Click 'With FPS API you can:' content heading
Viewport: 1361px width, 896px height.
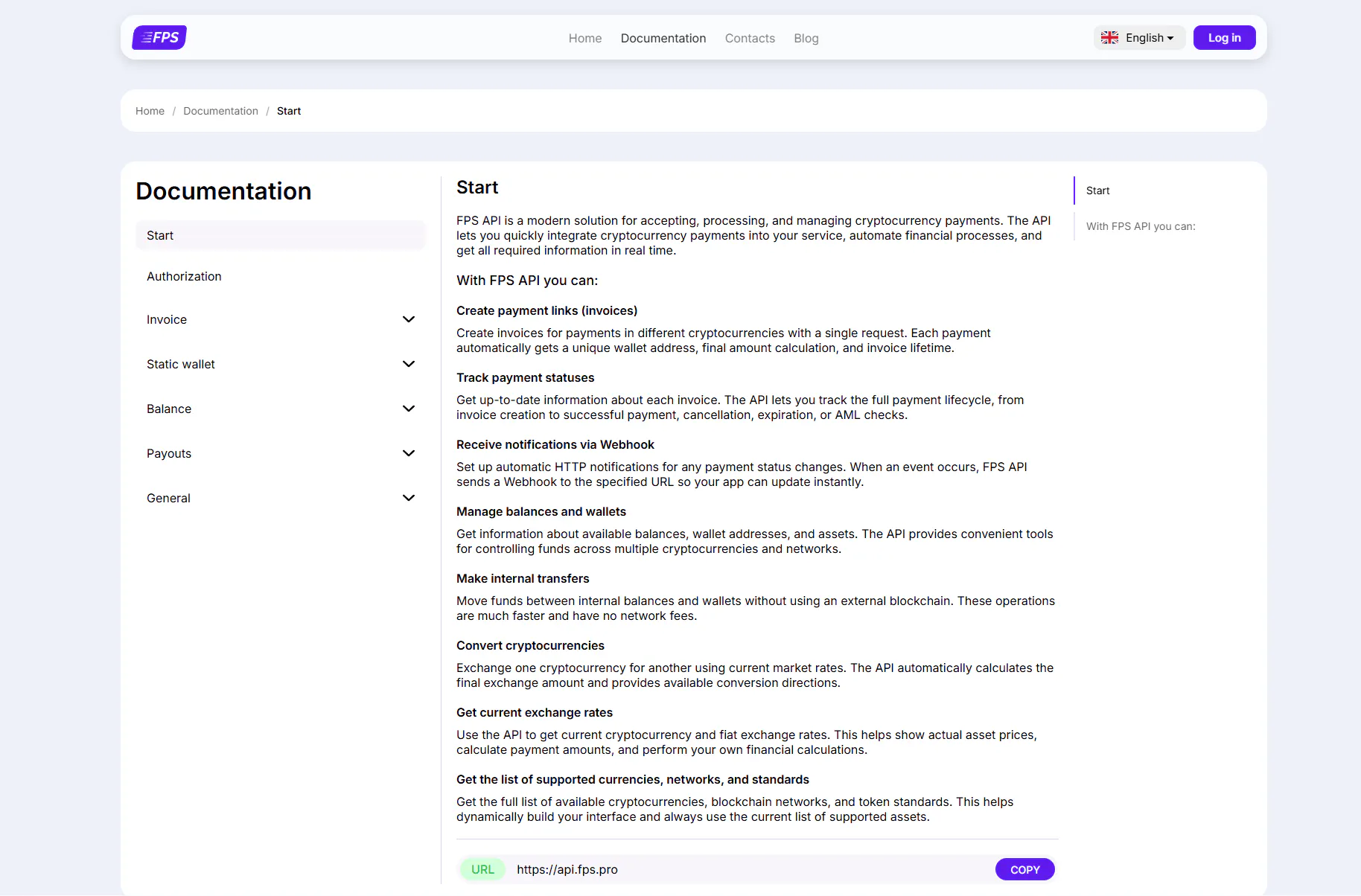click(x=527, y=281)
